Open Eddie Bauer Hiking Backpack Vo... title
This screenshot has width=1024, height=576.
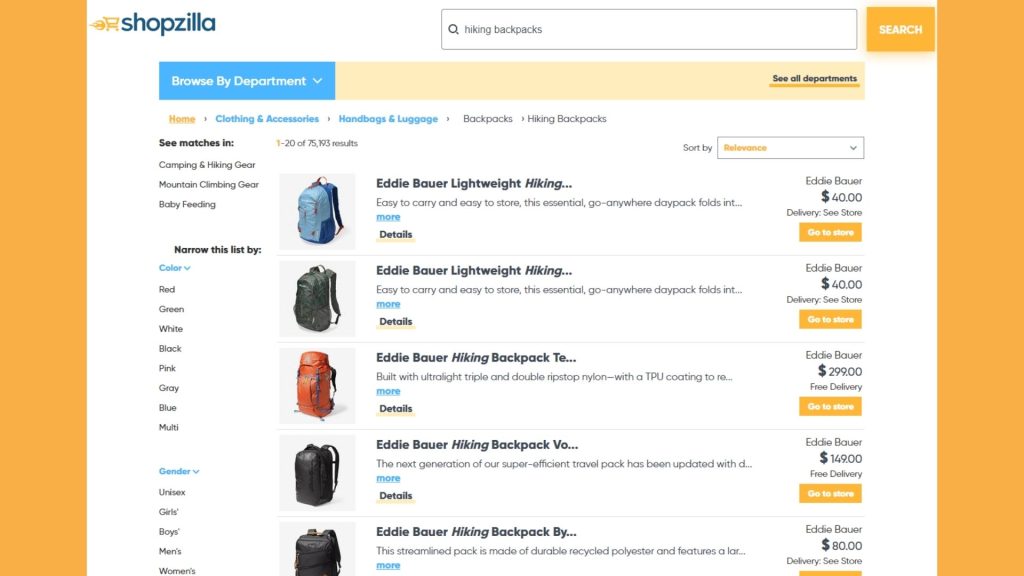pos(477,445)
